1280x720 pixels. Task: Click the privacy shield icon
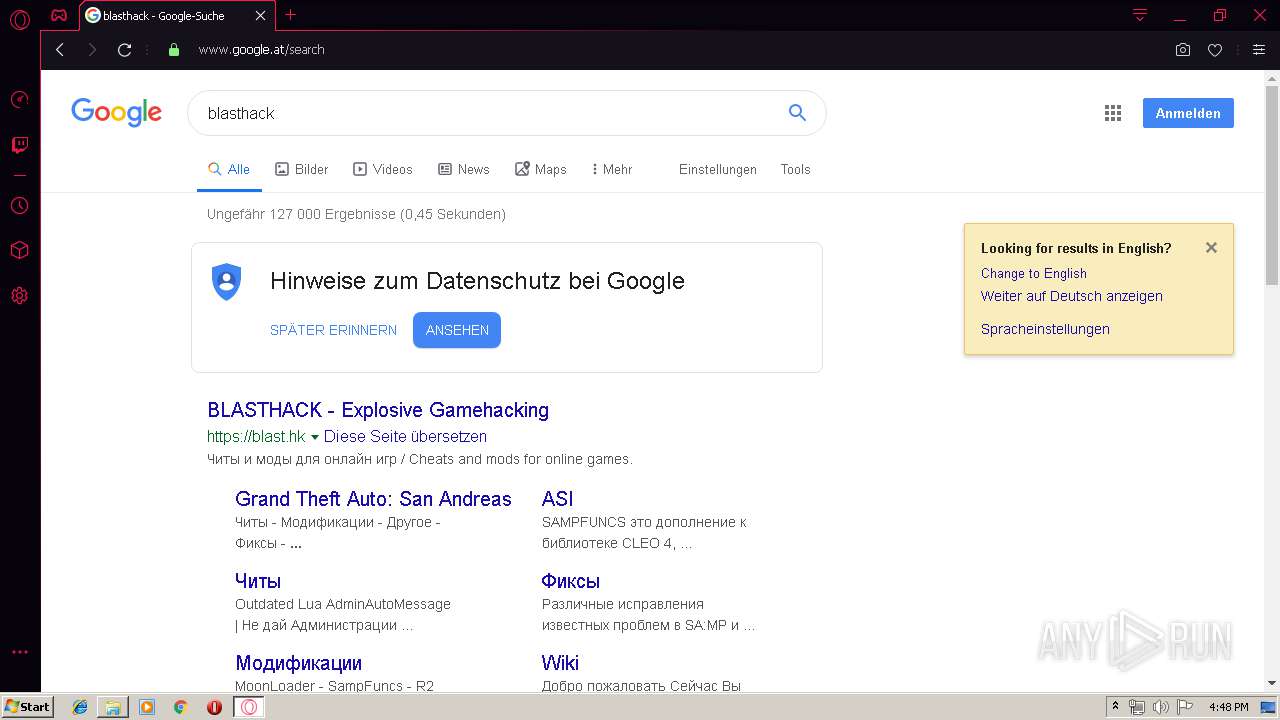(227, 281)
